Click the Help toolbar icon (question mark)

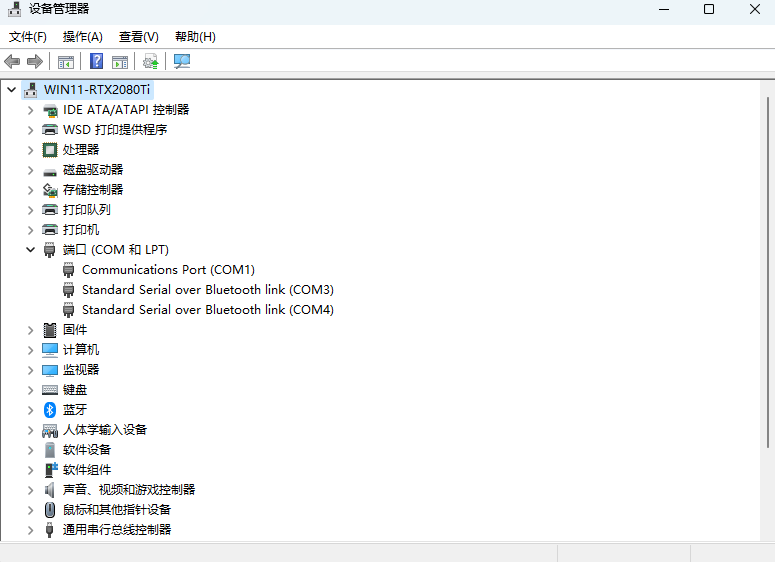click(x=97, y=62)
